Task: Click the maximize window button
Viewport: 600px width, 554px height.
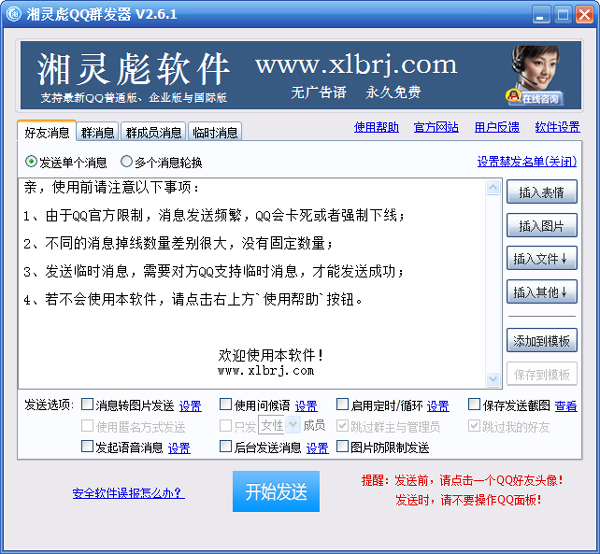Action: pos(563,15)
